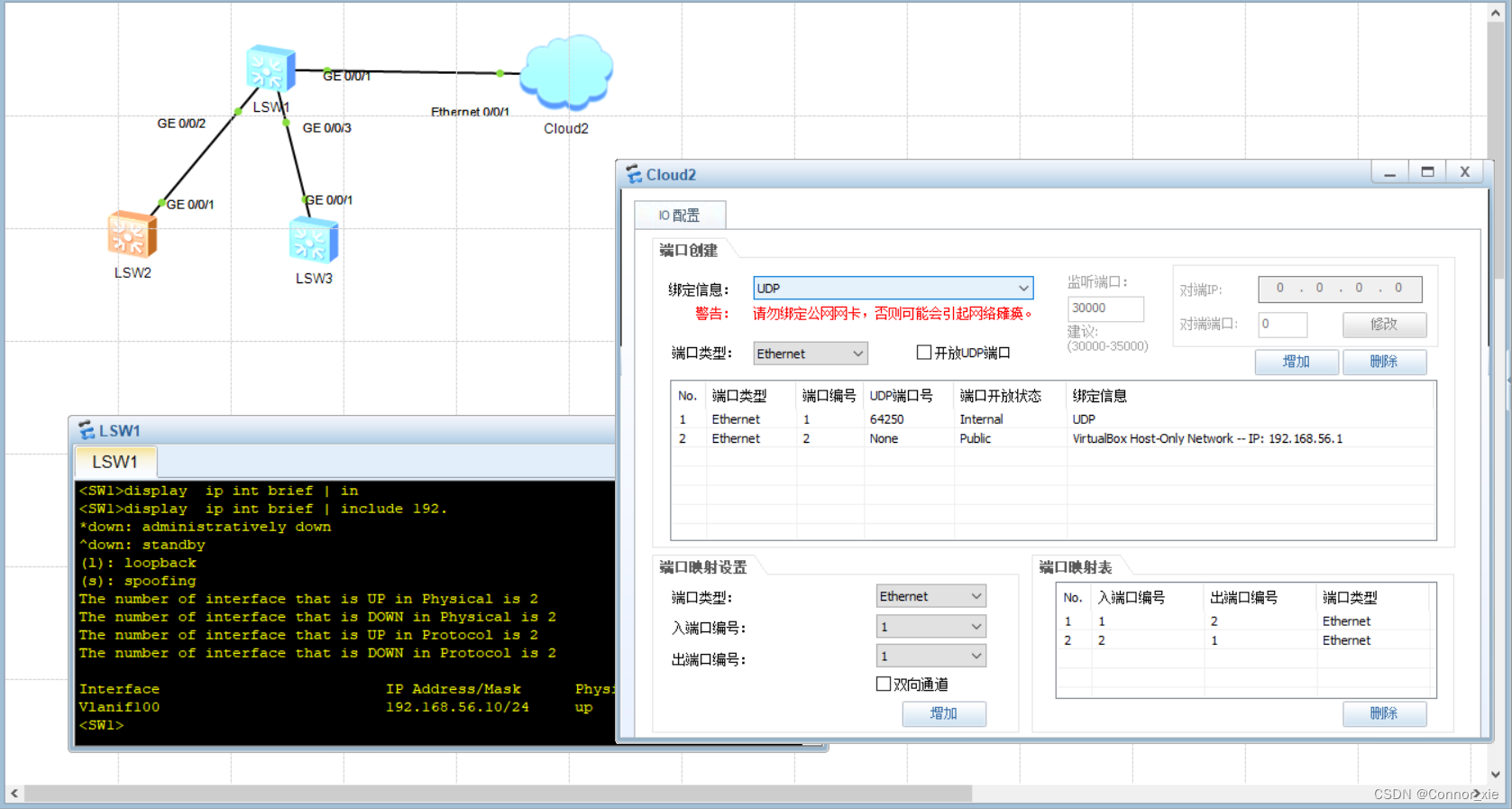This screenshot has width=1512, height=809.
Task: Click the 端口编号 column header
Action: 829,396
